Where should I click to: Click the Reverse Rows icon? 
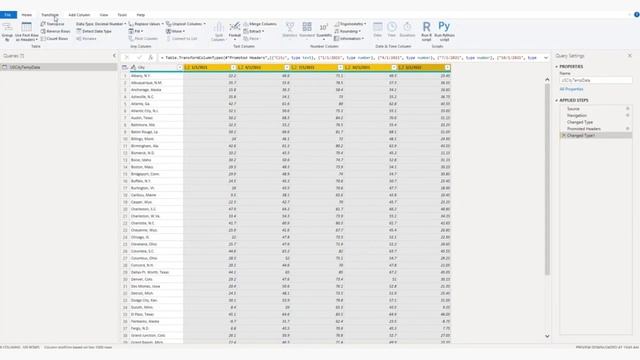coord(43,31)
